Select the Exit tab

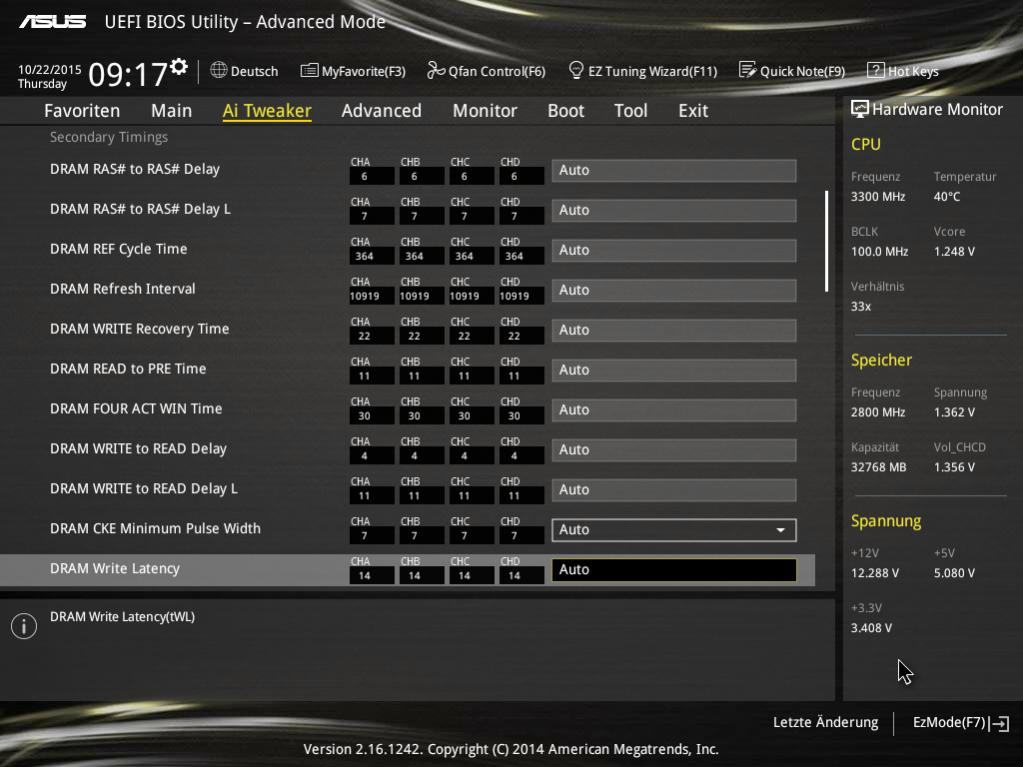pyautogui.click(x=693, y=111)
